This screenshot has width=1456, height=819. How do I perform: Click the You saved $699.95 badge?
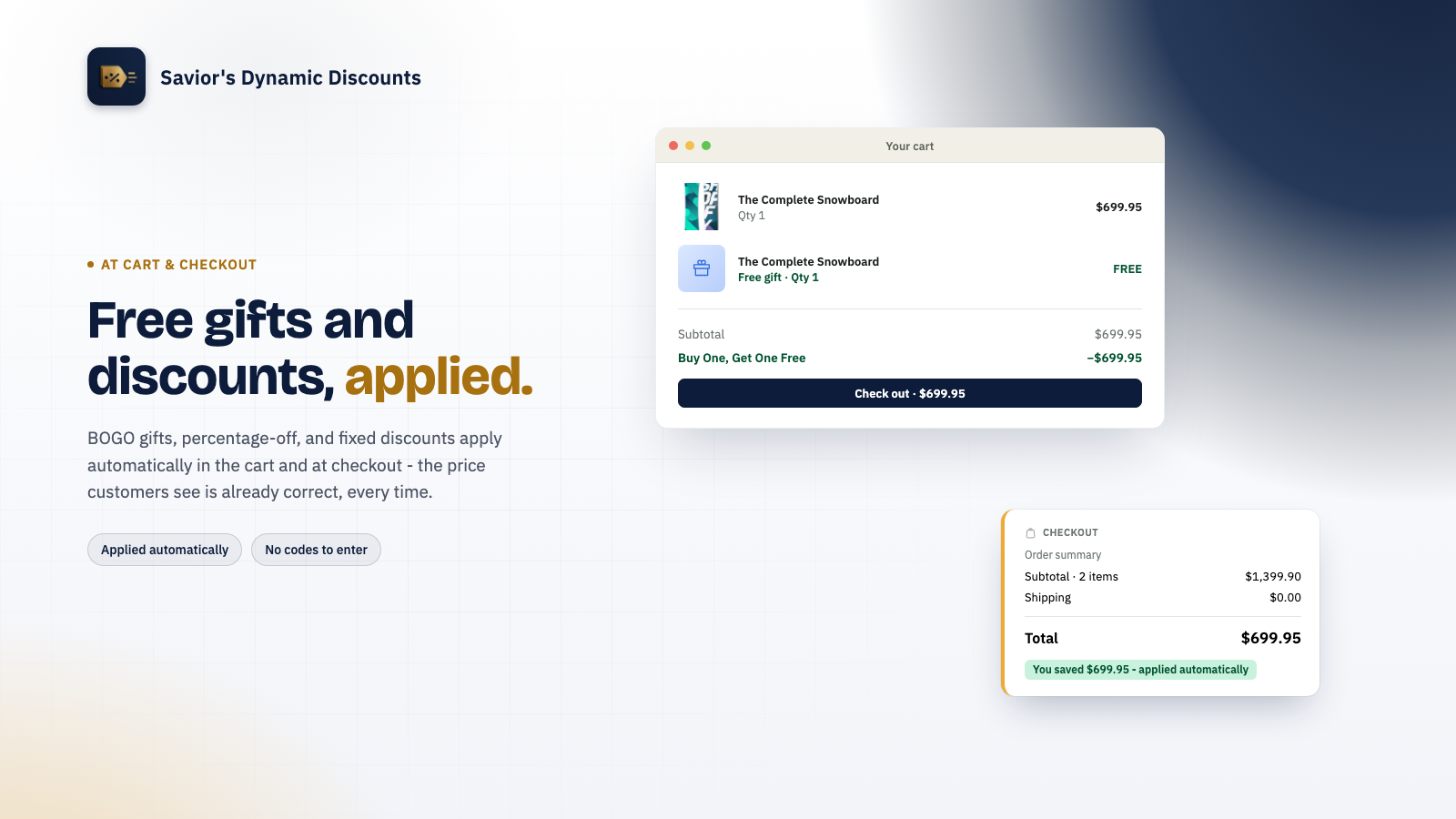pyautogui.click(x=1140, y=670)
